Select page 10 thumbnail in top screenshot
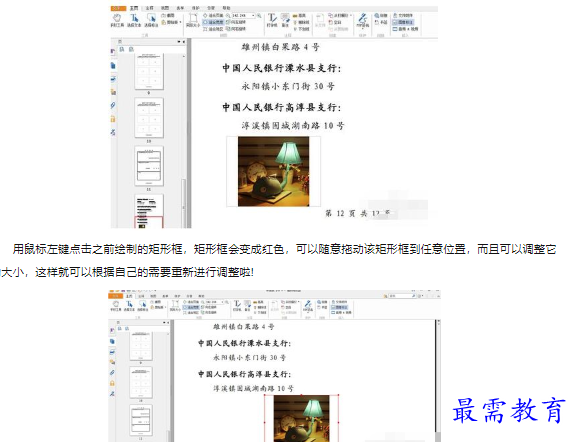The width and height of the screenshot is (574, 442). (x=149, y=118)
